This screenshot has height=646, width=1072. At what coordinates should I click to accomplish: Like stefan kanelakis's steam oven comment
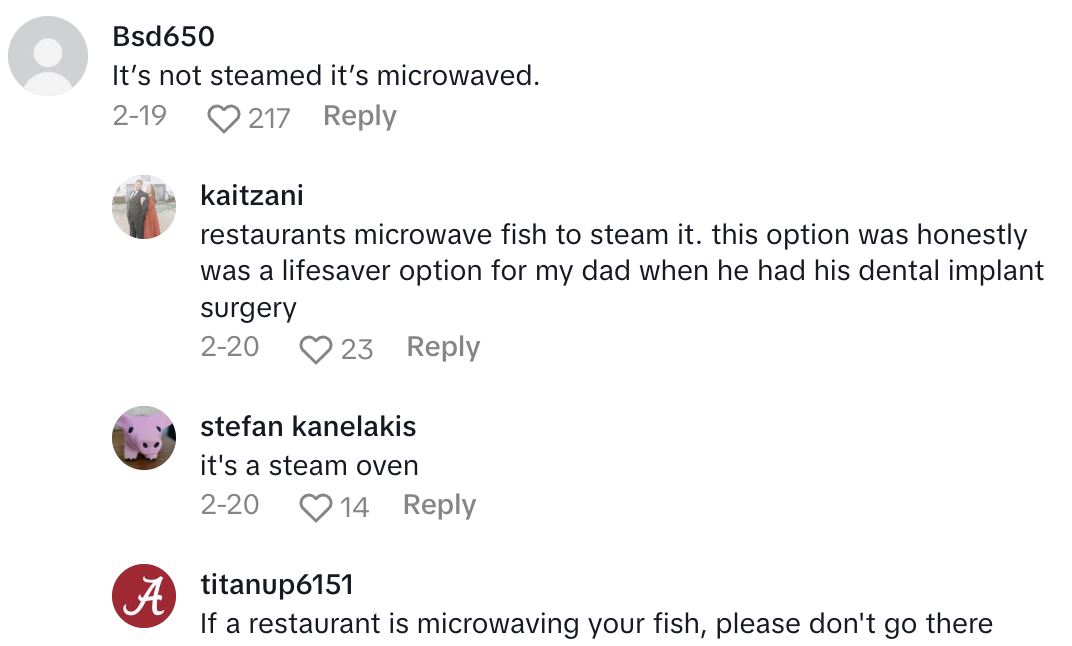pos(316,507)
